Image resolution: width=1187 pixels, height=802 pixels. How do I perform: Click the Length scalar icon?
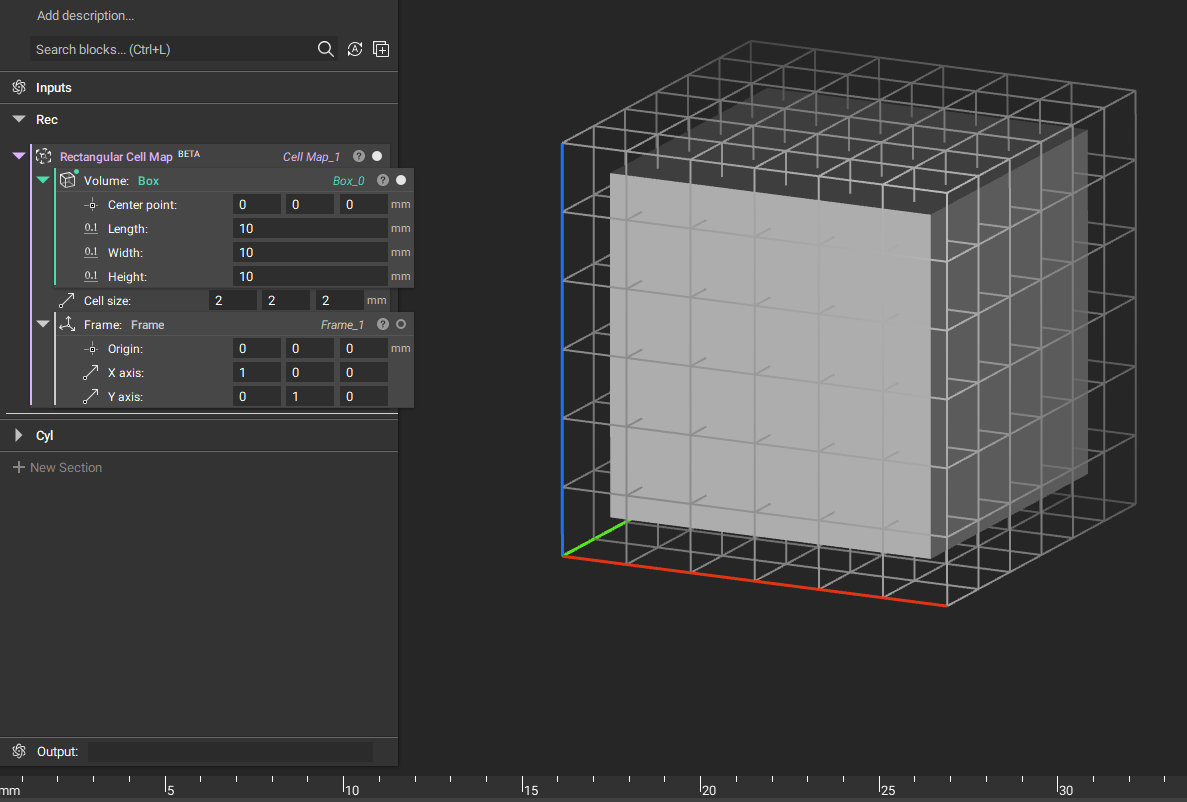coord(91,228)
